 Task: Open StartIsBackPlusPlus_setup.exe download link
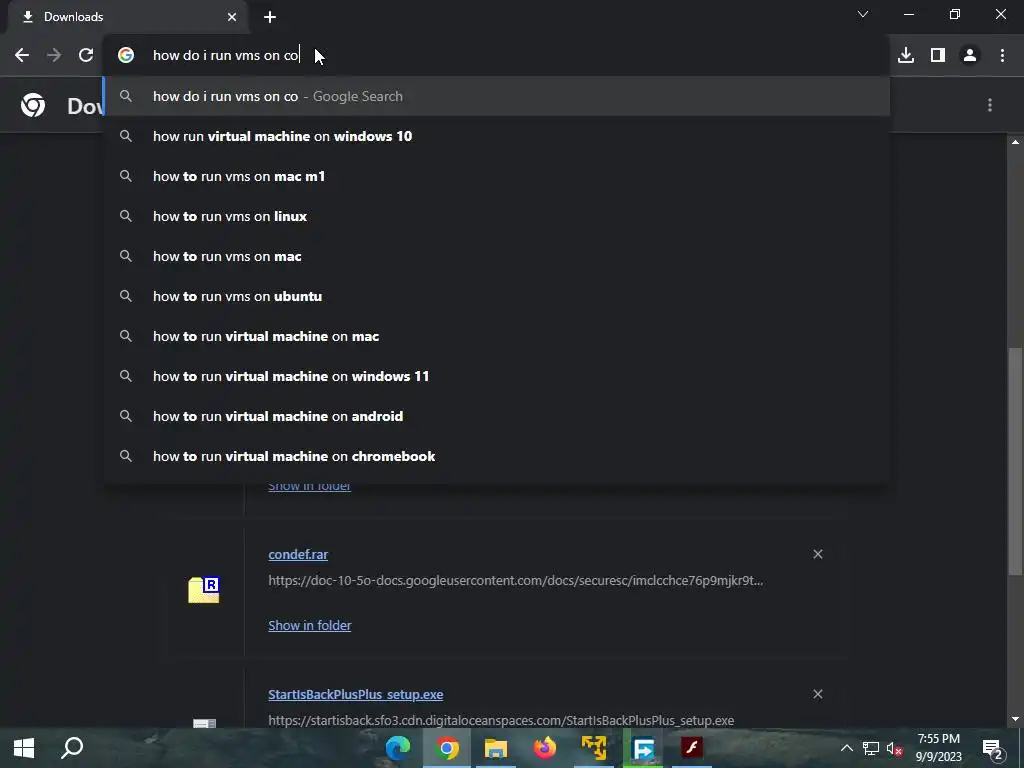355,694
